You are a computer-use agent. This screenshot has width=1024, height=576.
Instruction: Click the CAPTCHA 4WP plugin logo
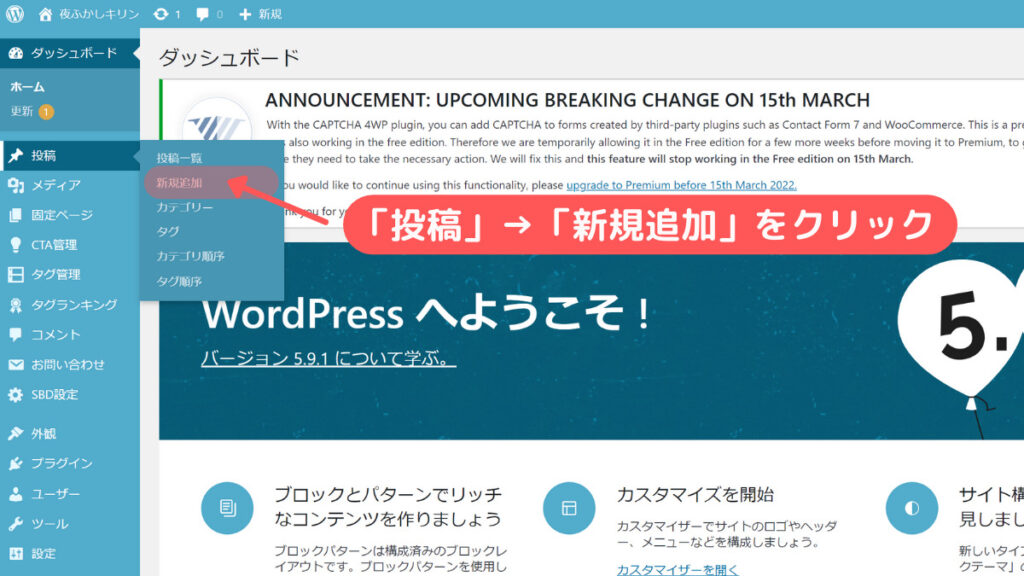[x=217, y=124]
